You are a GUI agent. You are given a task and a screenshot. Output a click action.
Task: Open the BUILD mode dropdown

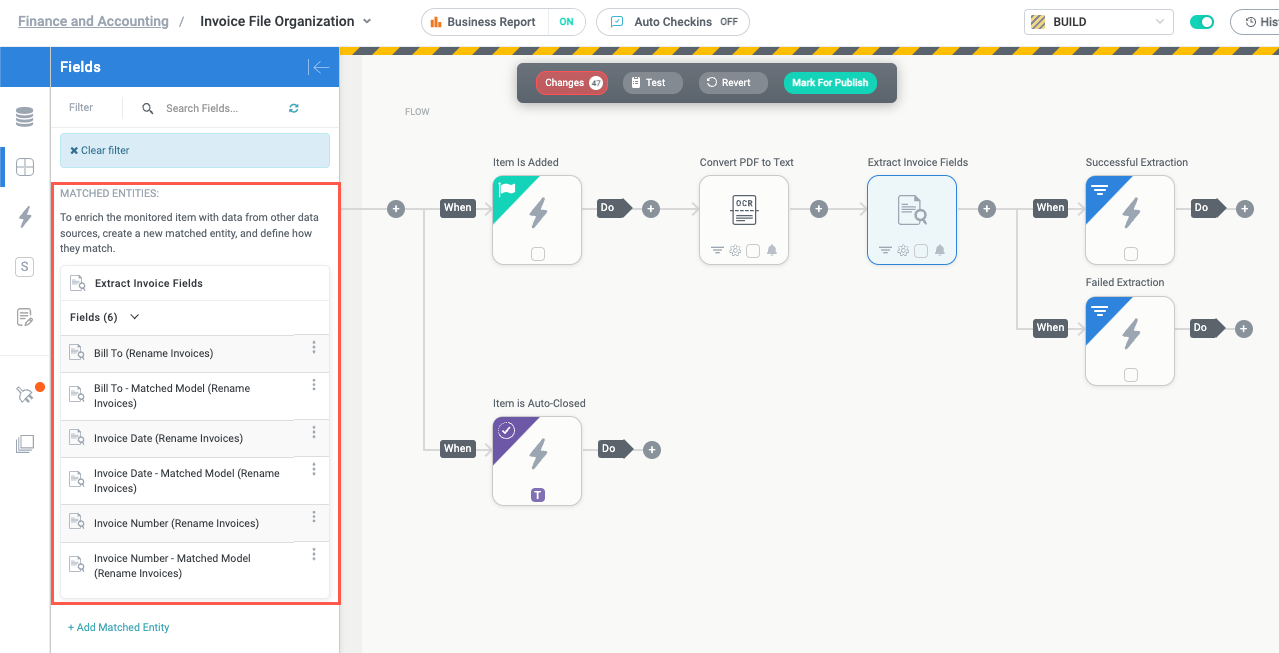pyautogui.click(x=1160, y=21)
